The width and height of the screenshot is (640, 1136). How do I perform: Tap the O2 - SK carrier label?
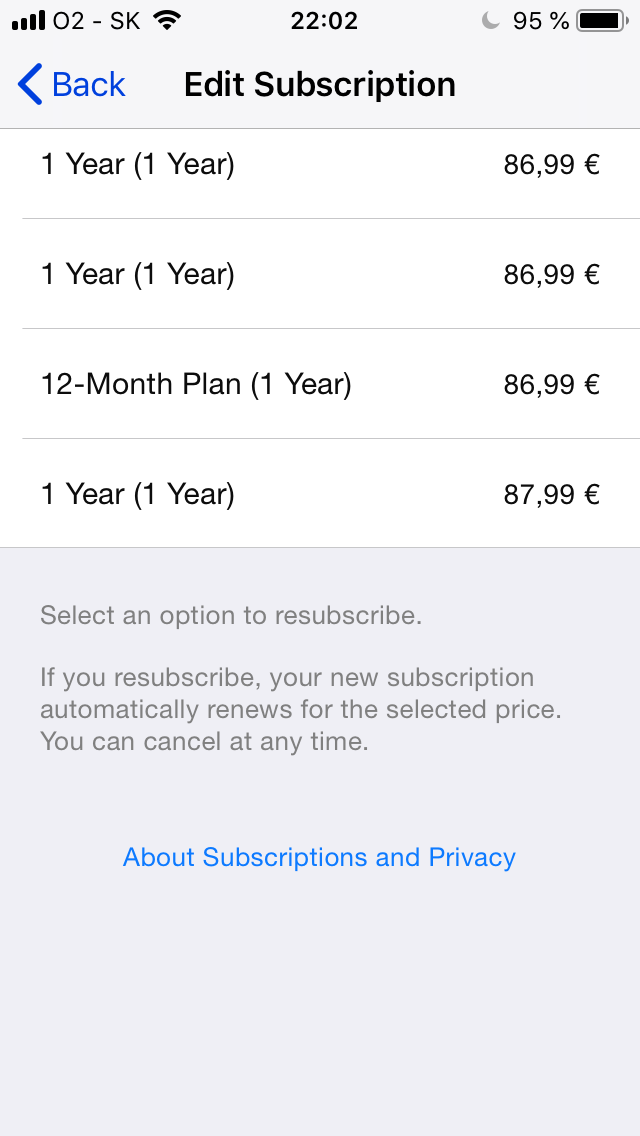(x=96, y=21)
